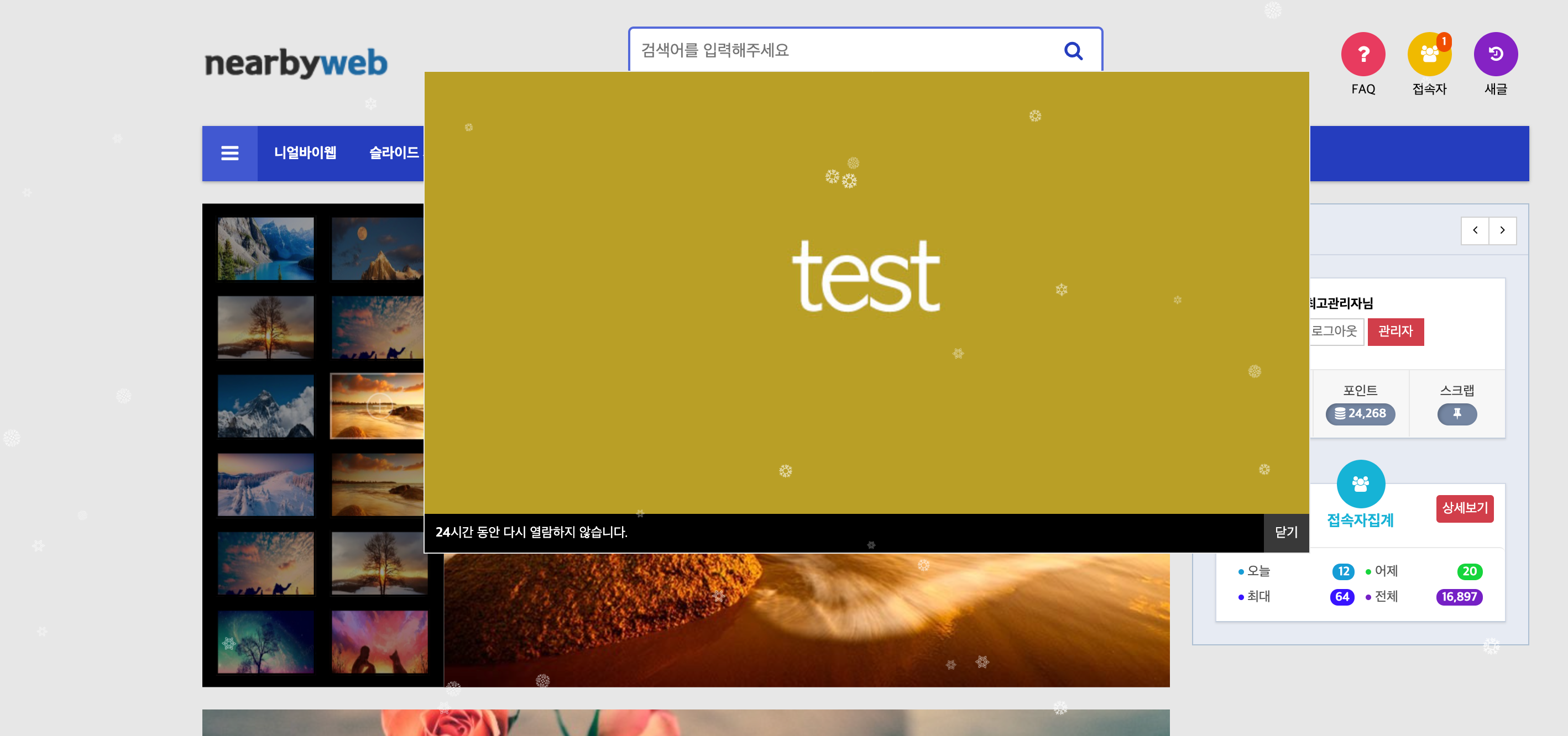Screen dimensions: 1568x736
Task: Click the 상세보기 button
Action: (x=1464, y=508)
